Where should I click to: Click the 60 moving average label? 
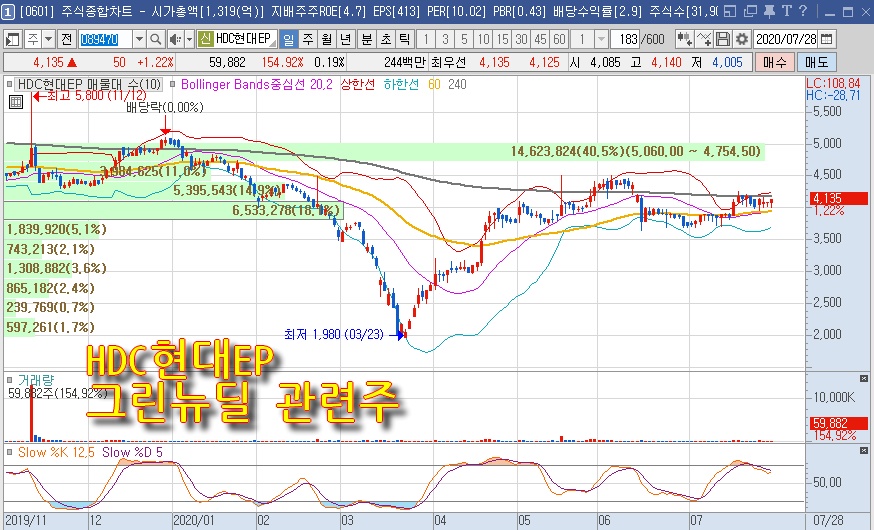tap(434, 84)
